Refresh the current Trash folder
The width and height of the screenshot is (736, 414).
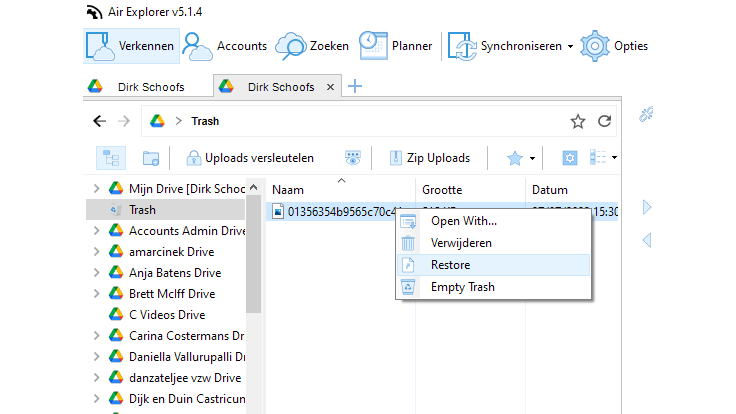coord(604,122)
